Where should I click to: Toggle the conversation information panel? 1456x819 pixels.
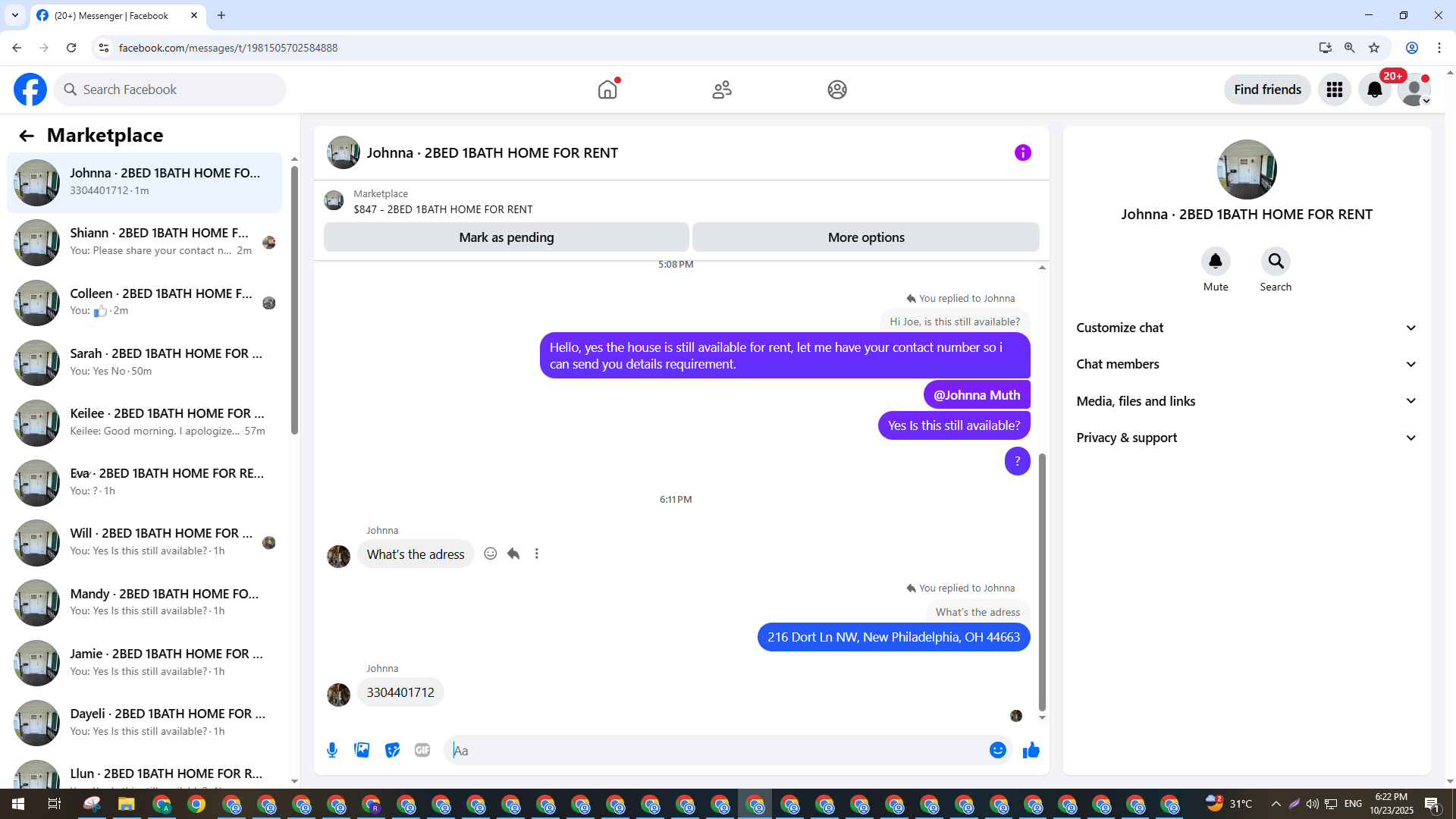click(1022, 153)
